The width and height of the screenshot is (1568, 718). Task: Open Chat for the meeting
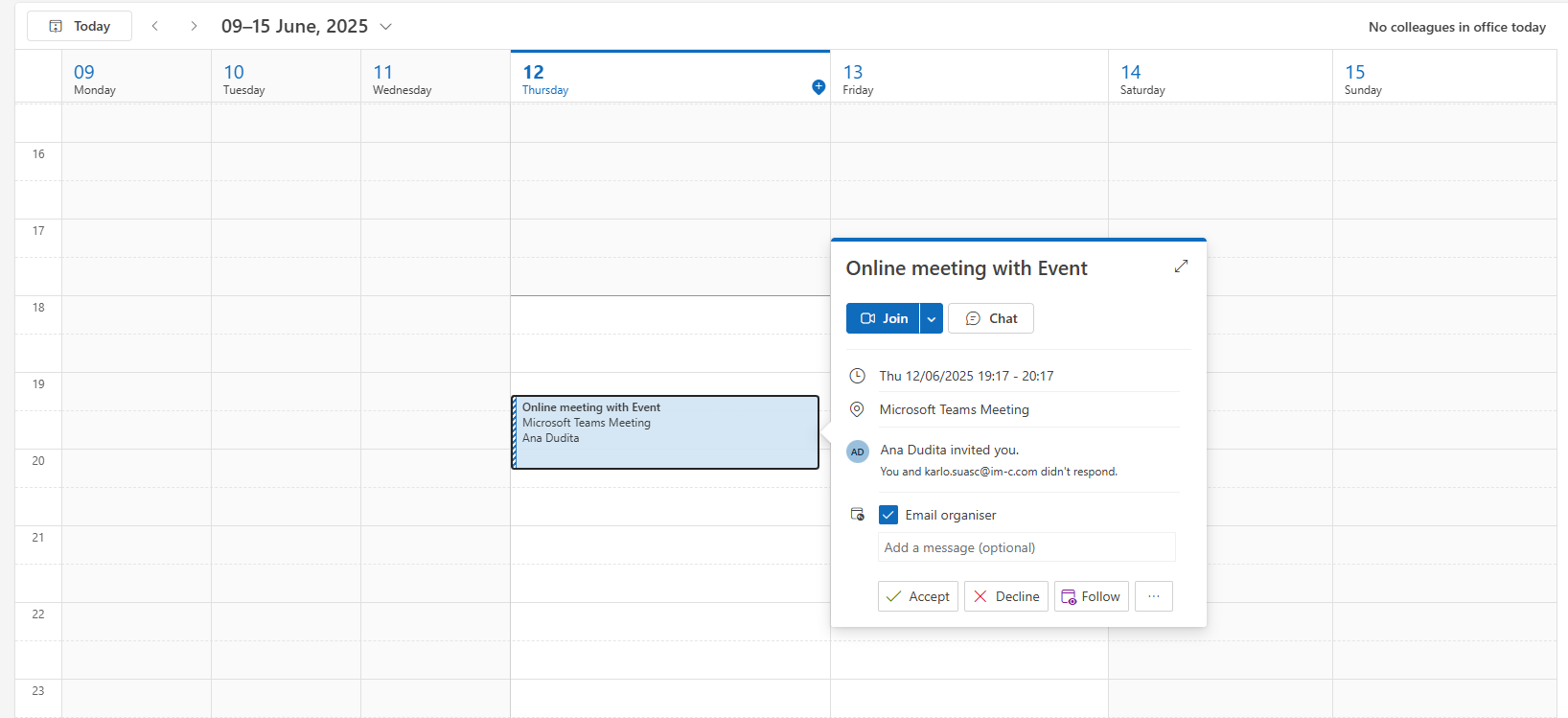[x=990, y=318]
